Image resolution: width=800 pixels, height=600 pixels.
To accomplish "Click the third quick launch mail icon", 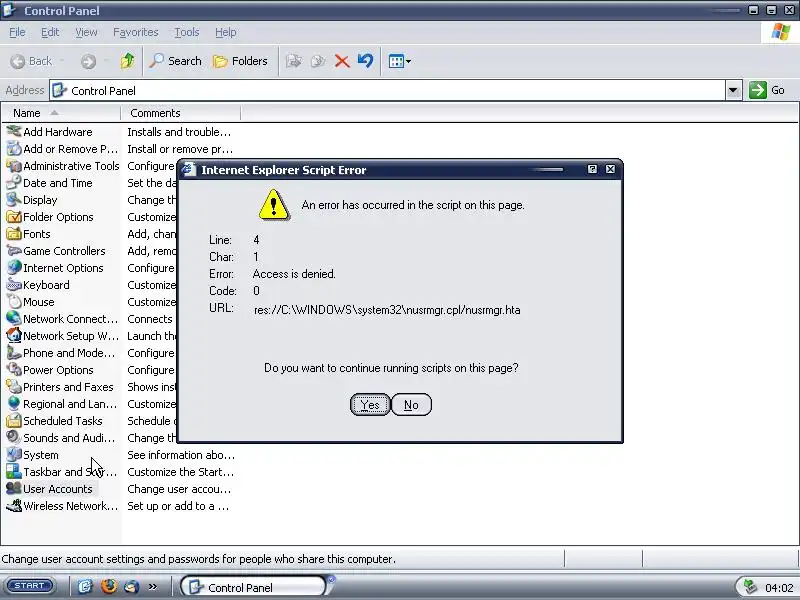I will (x=132, y=587).
